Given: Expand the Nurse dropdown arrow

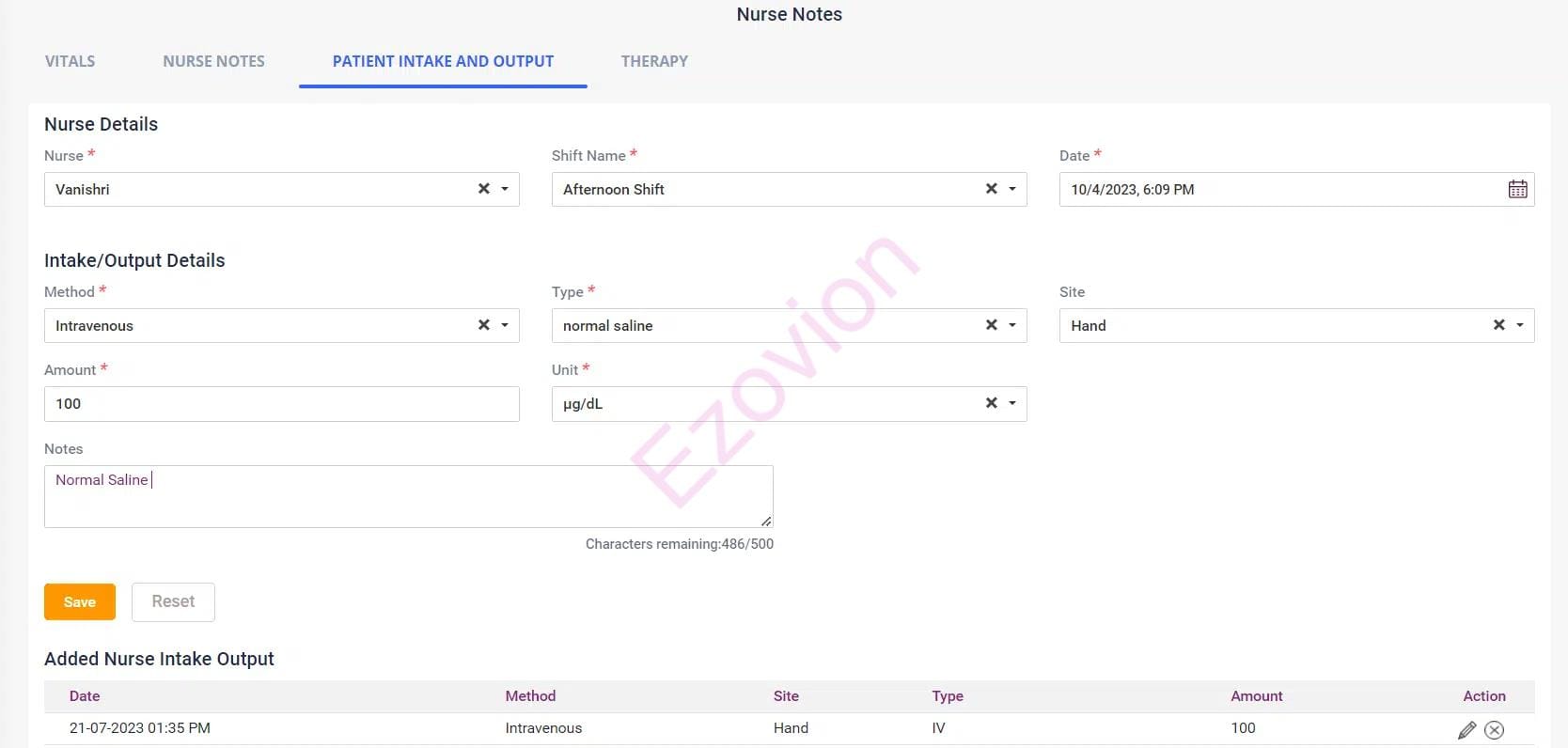Looking at the screenshot, I should tap(505, 189).
